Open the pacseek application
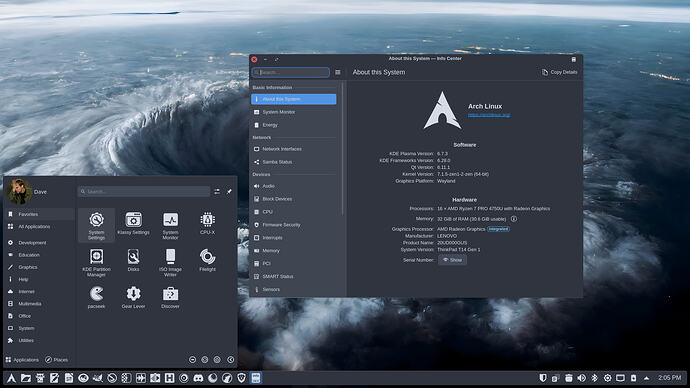Viewport: 690px width, 388px height. point(96,297)
